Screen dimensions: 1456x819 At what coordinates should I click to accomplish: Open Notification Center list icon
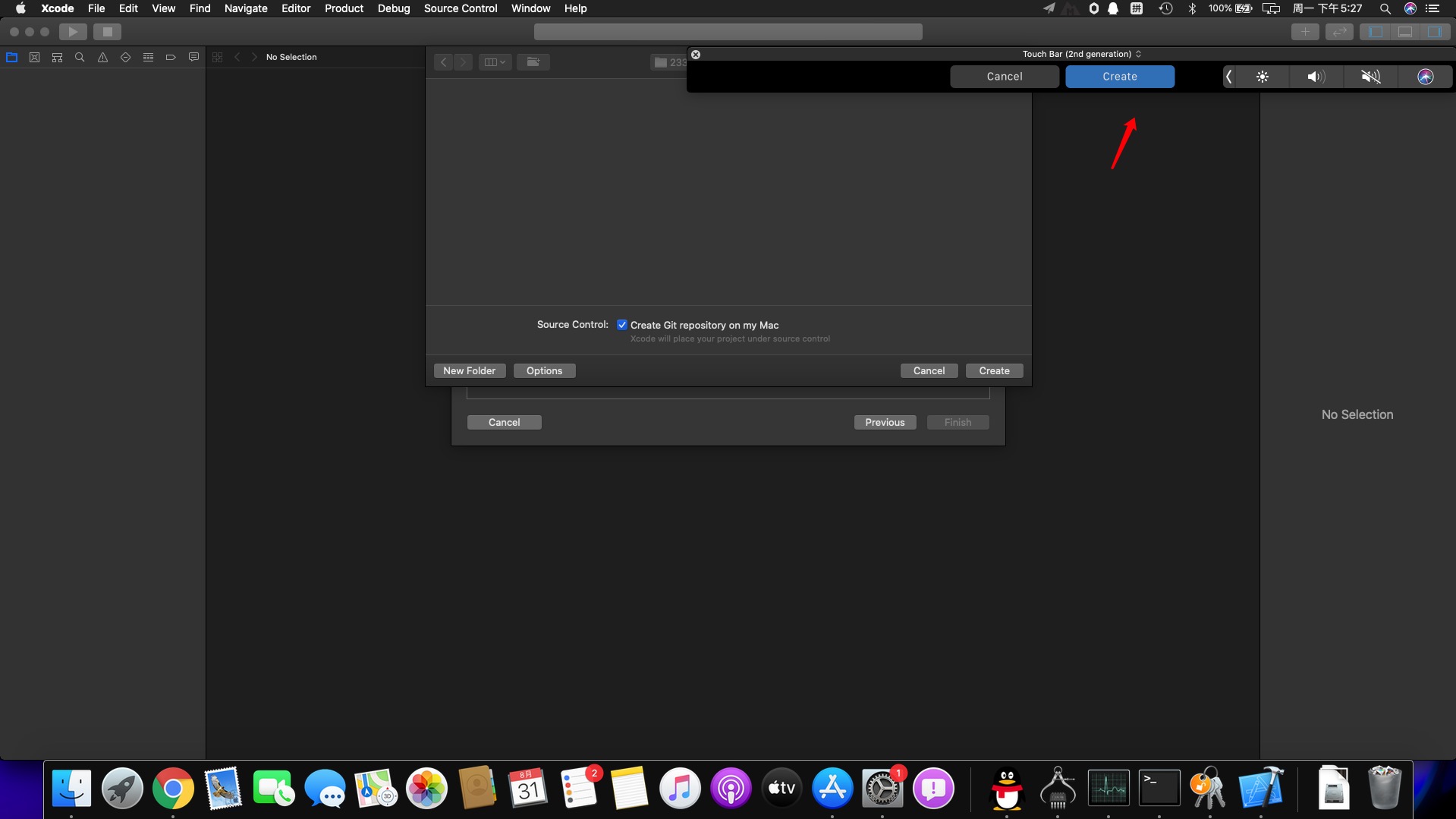point(1432,8)
